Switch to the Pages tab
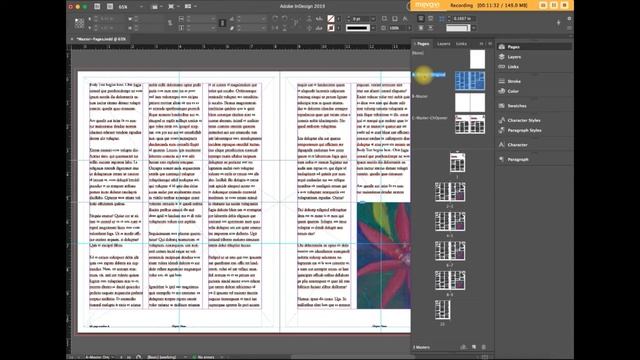Viewport: 640px width, 360px height. [422, 44]
